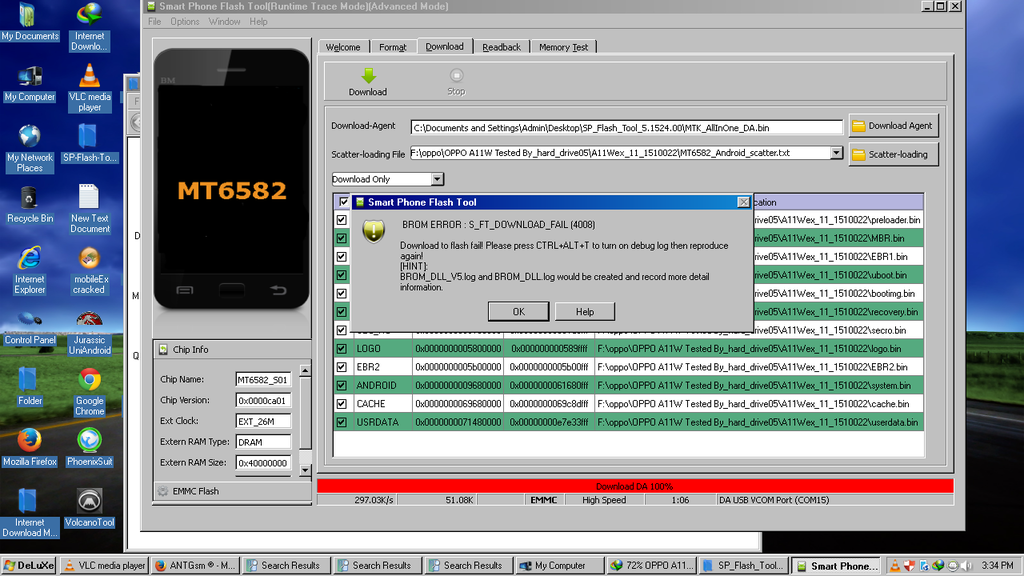The height and width of the screenshot is (576, 1024).
Task: Collapse the Chip Info panel
Action: point(163,350)
